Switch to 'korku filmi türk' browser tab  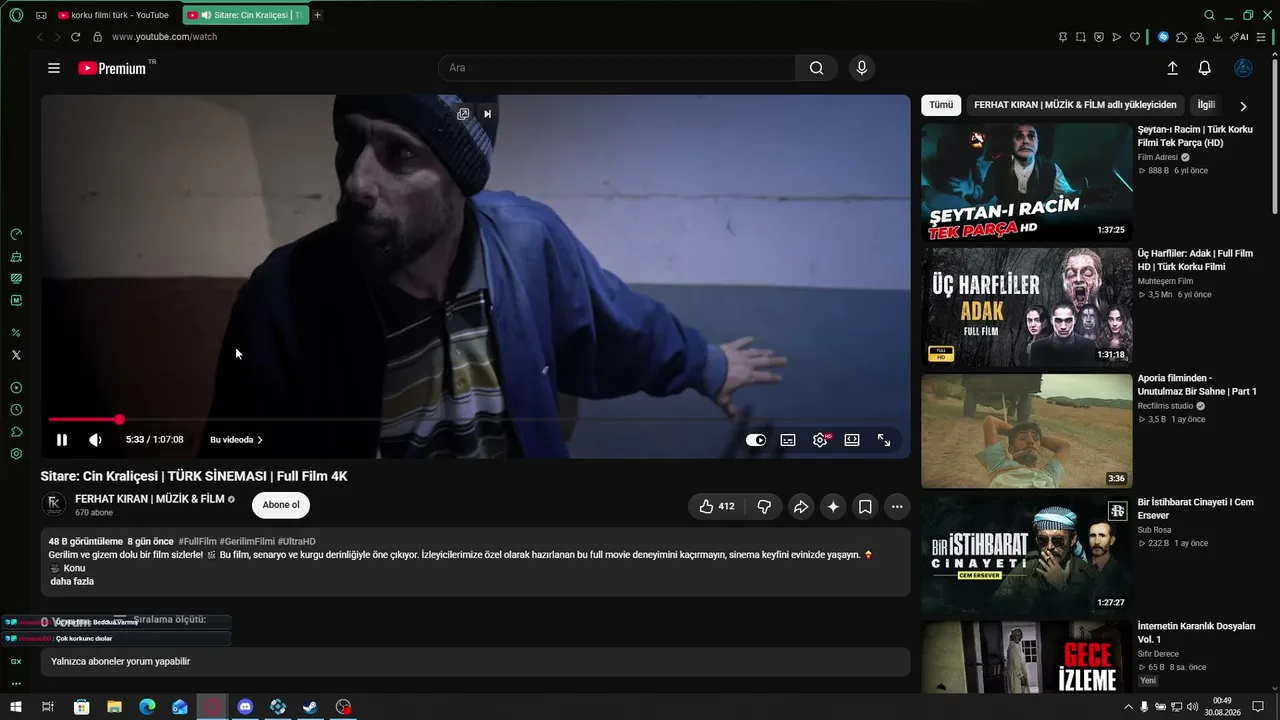click(x=113, y=15)
